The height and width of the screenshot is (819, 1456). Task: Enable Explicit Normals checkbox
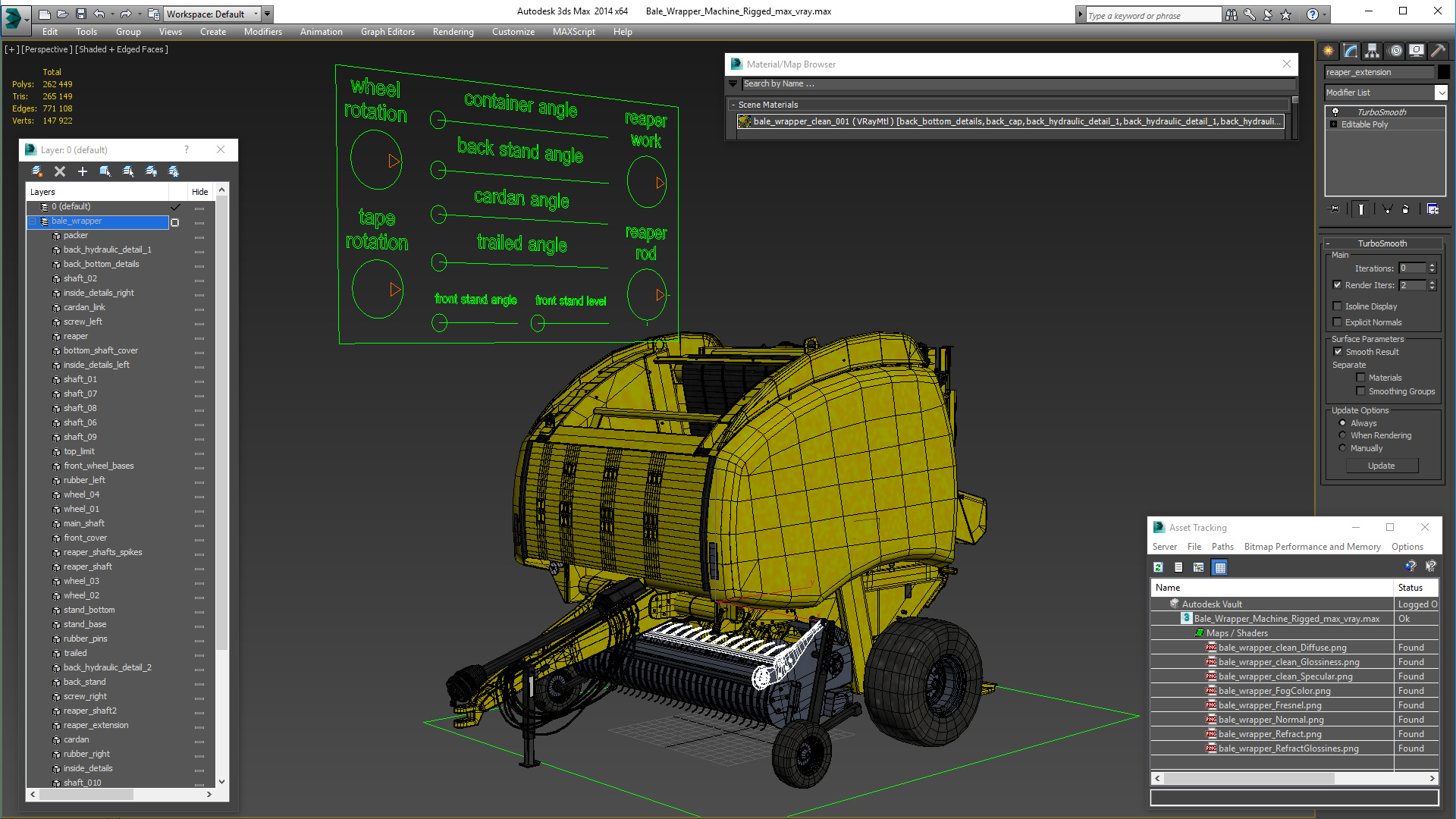coord(1338,322)
